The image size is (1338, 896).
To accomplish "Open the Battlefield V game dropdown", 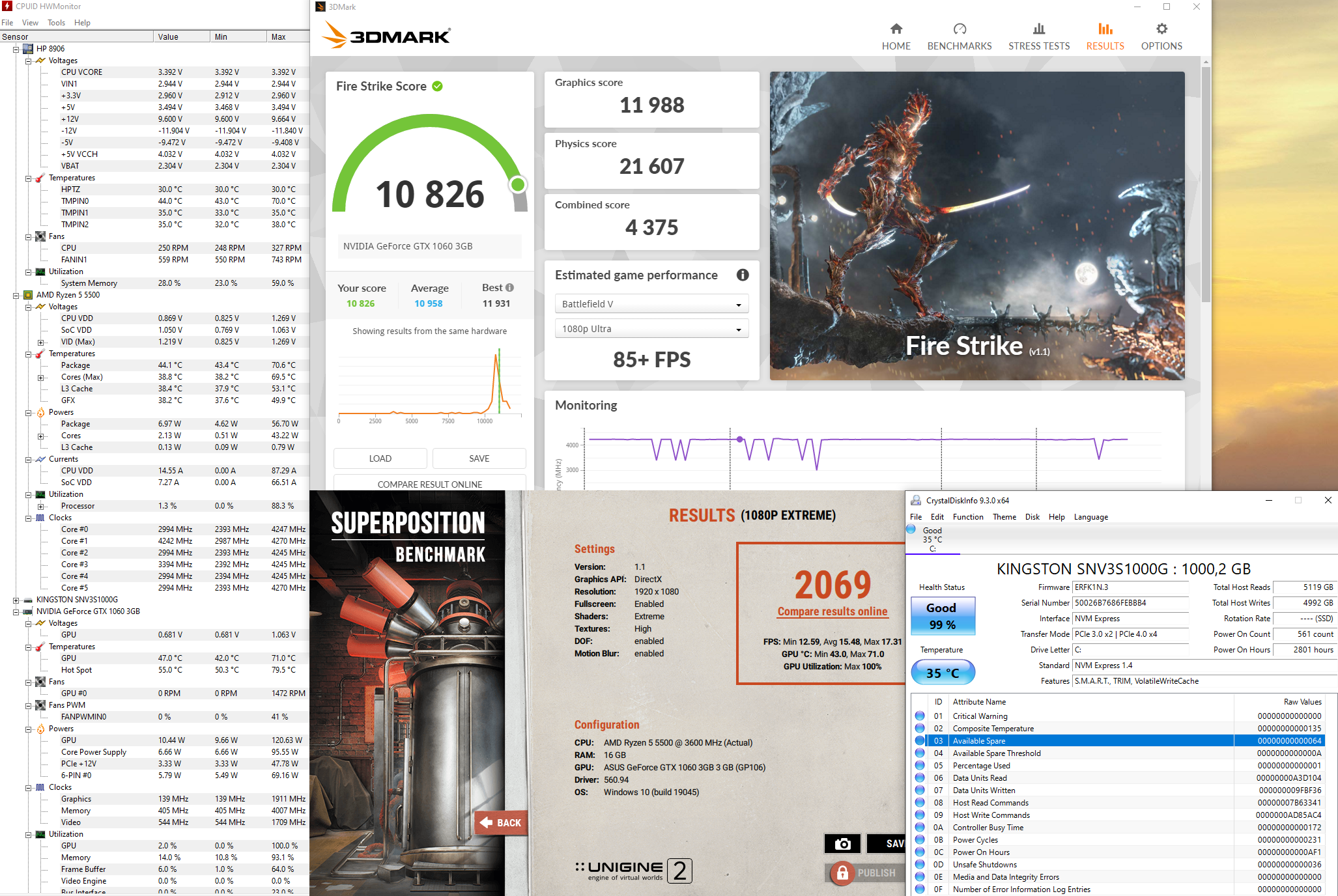I will (x=651, y=304).
